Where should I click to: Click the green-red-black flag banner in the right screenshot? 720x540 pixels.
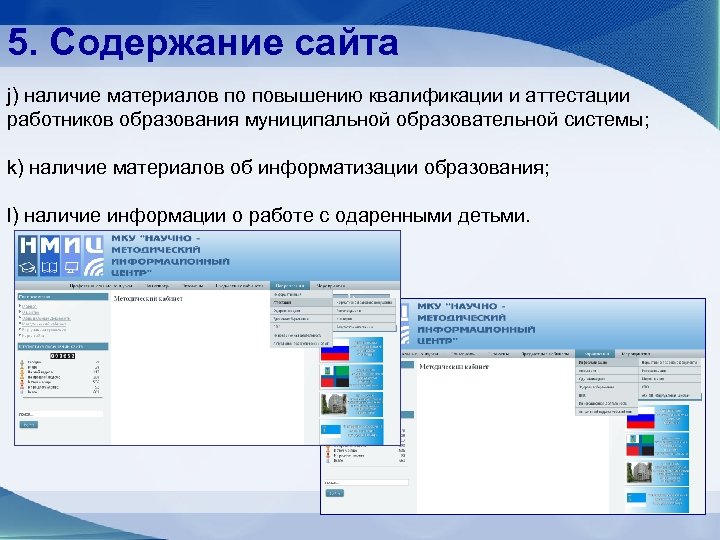658,444
